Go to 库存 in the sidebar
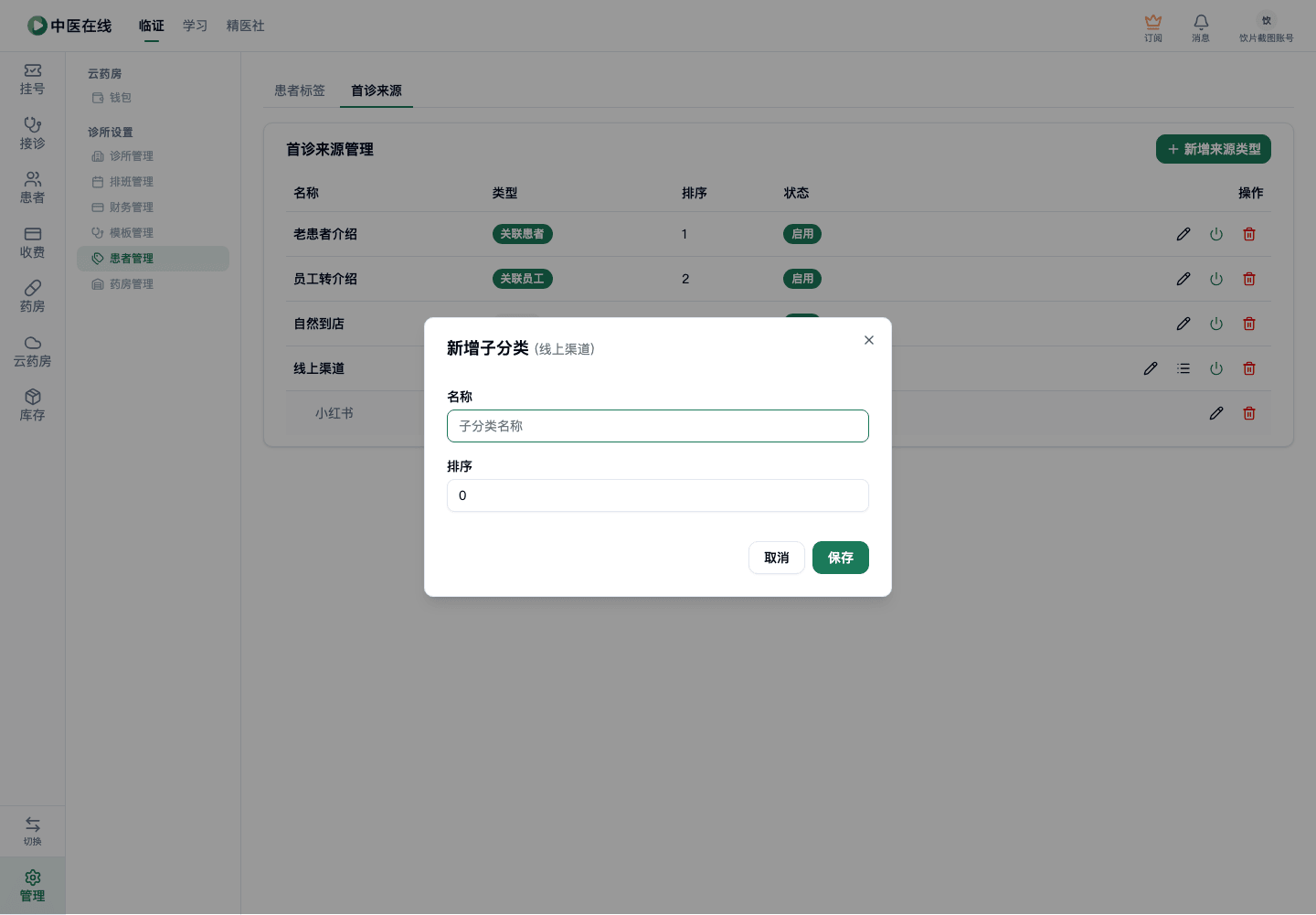This screenshot has height=915, width=1316. pos(33,406)
